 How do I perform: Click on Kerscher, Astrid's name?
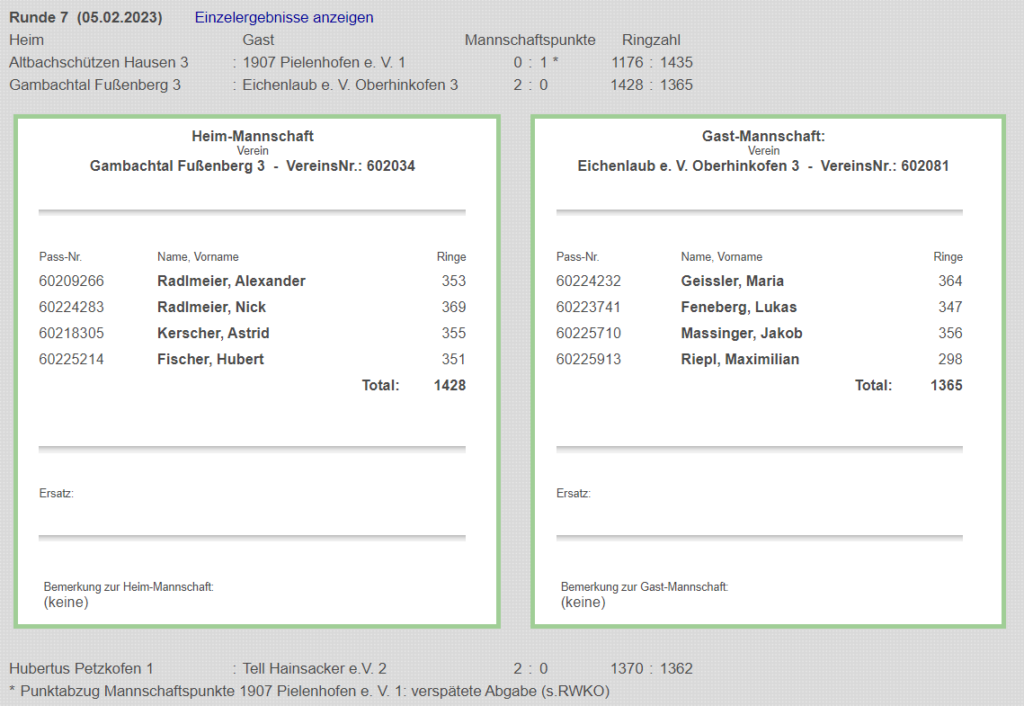pyautogui.click(x=213, y=333)
